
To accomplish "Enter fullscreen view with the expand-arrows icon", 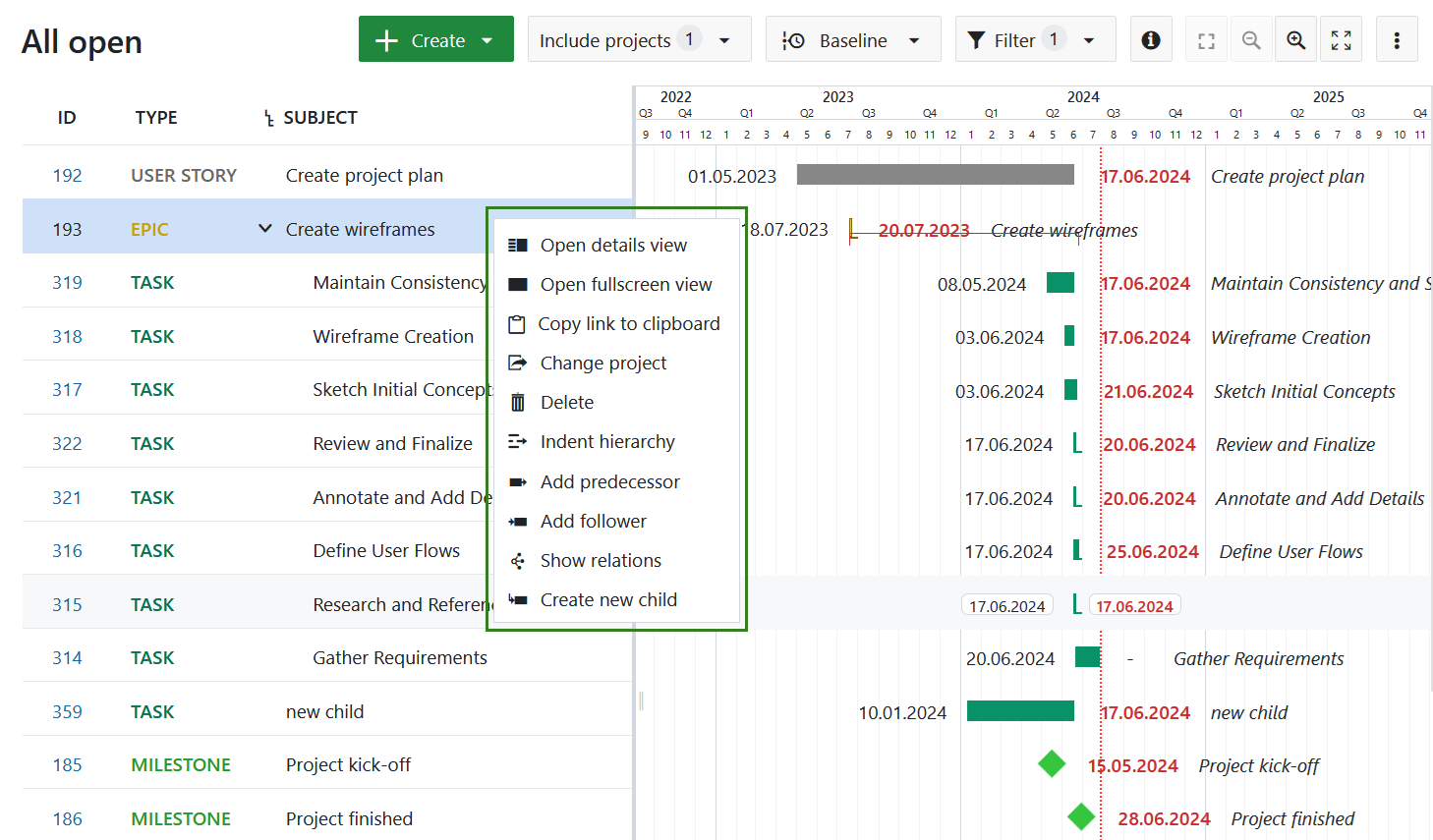I will [1342, 39].
